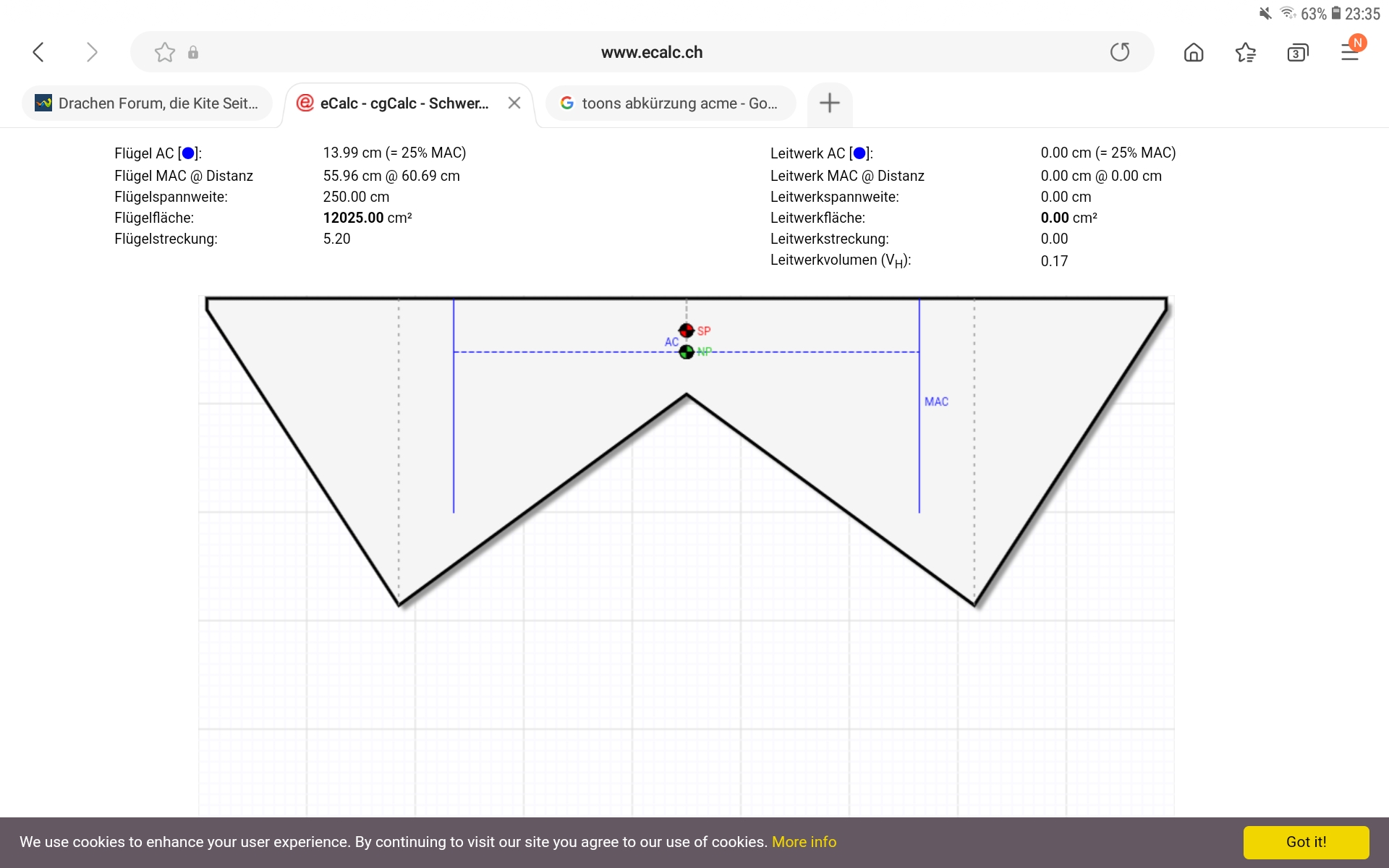Click the blue MAC label on wing
Image resolution: width=1389 pixels, height=868 pixels.
point(936,401)
